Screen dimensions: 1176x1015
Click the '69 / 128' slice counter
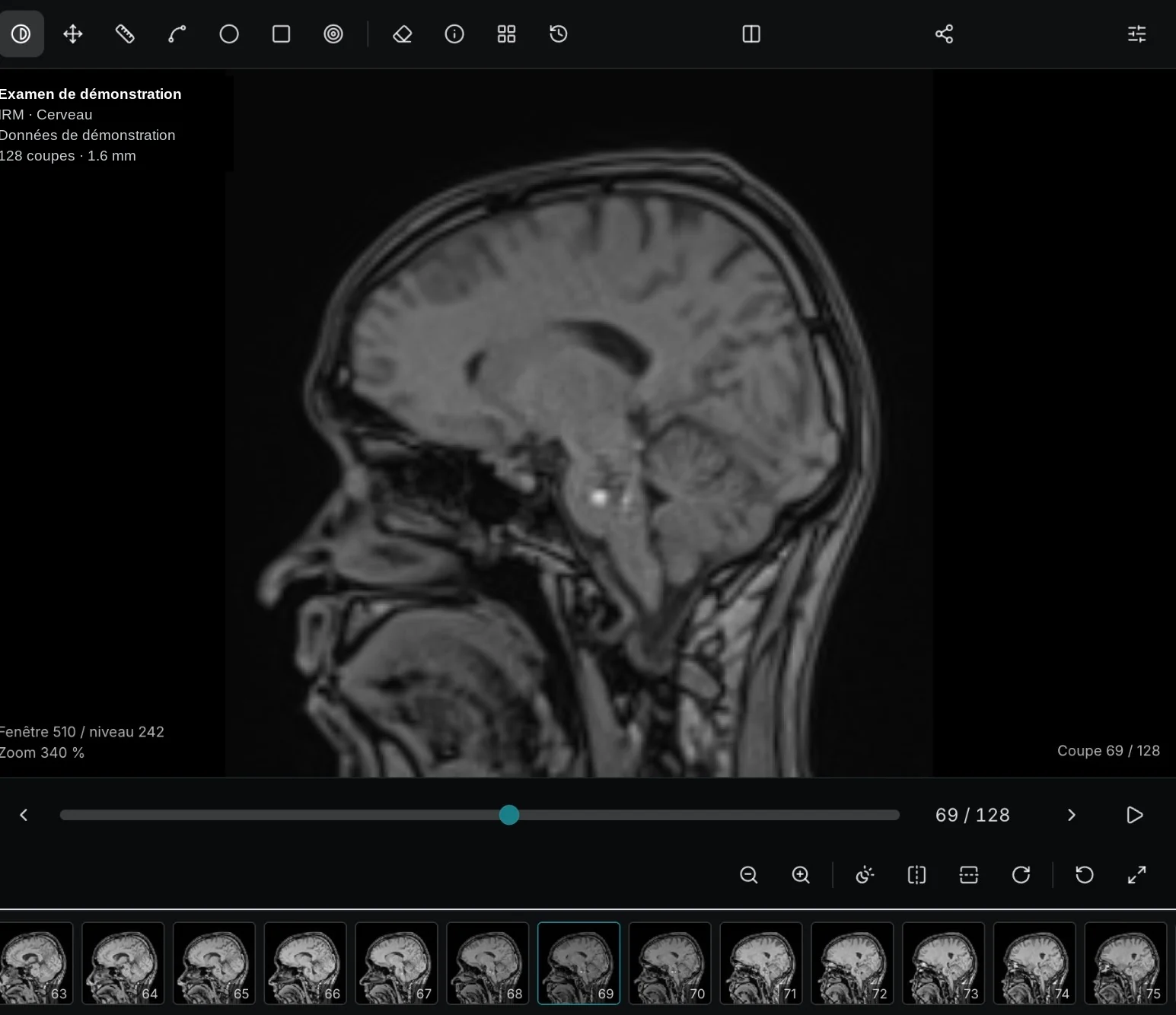(973, 815)
